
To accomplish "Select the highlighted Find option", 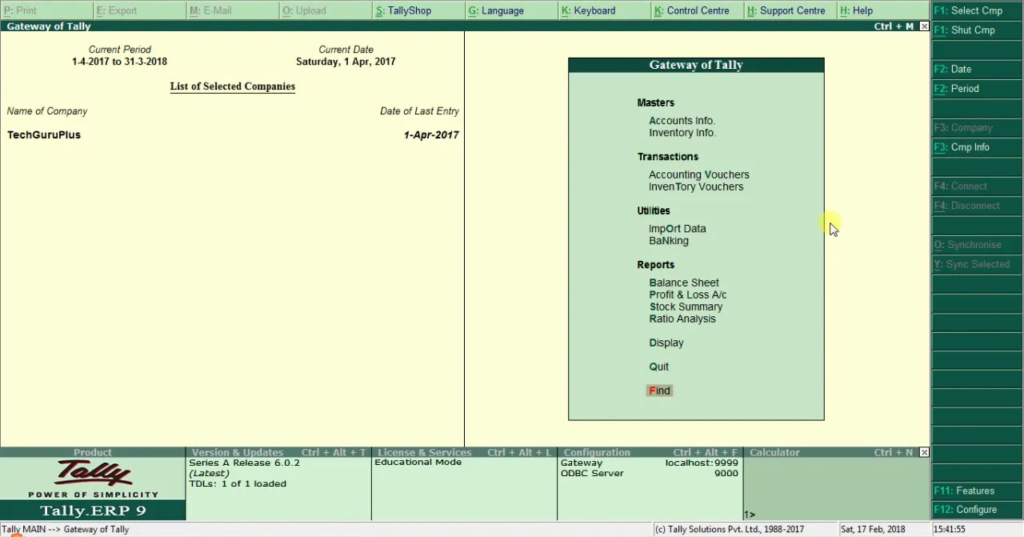I will pyautogui.click(x=660, y=391).
